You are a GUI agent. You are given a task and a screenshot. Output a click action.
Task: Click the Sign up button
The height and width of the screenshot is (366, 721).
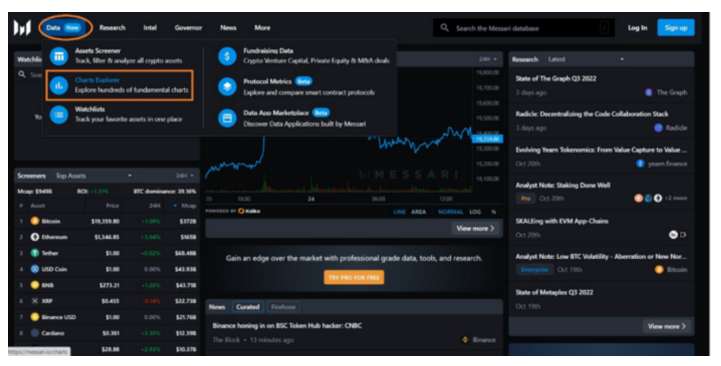pos(675,28)
